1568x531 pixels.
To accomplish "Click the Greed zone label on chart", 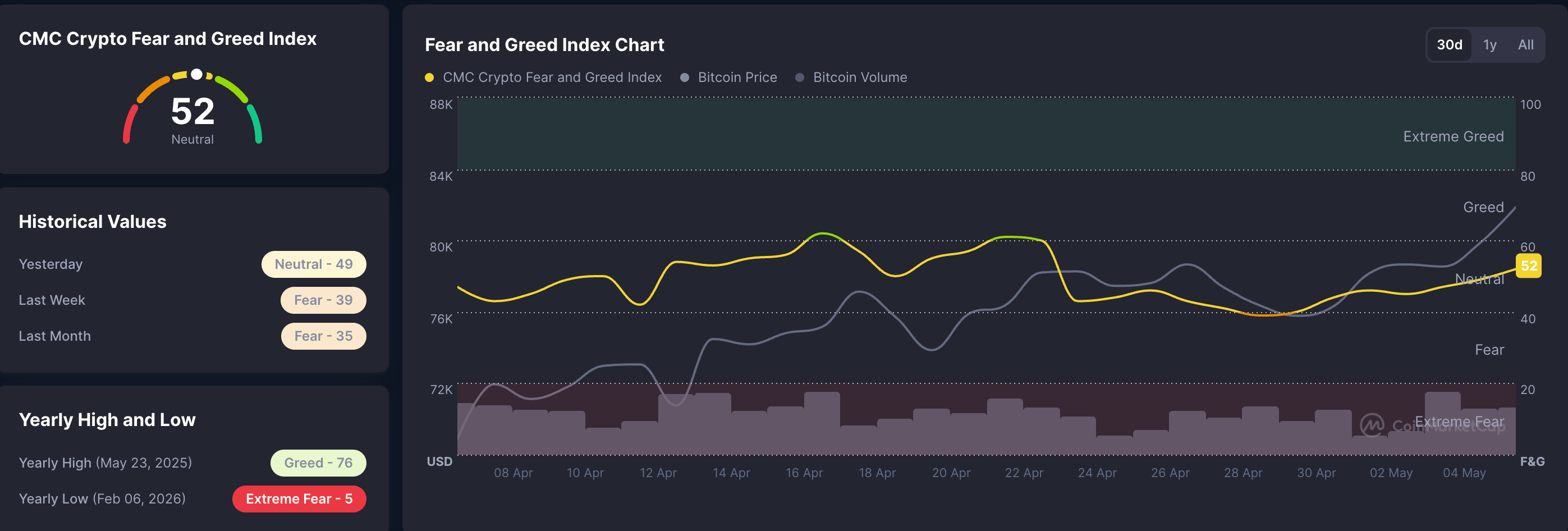I will point(1483,207).
